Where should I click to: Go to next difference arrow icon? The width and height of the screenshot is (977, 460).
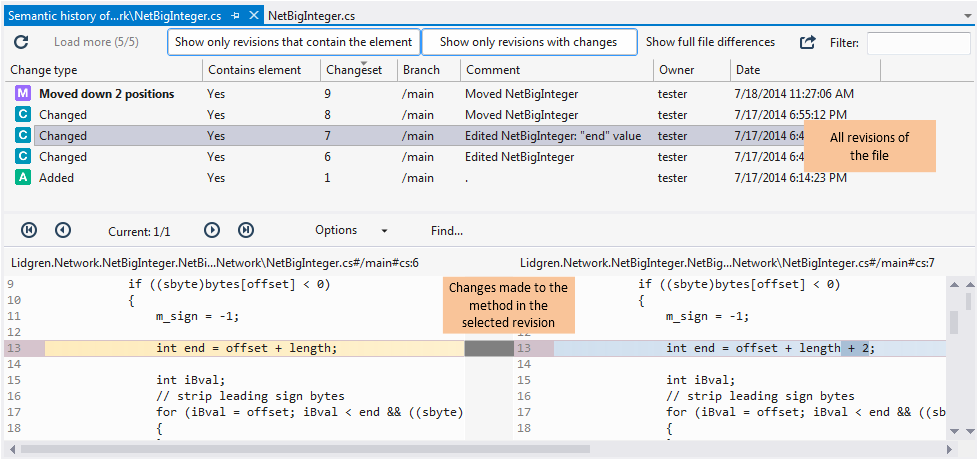pyautogui.click(x=212, y=230)
